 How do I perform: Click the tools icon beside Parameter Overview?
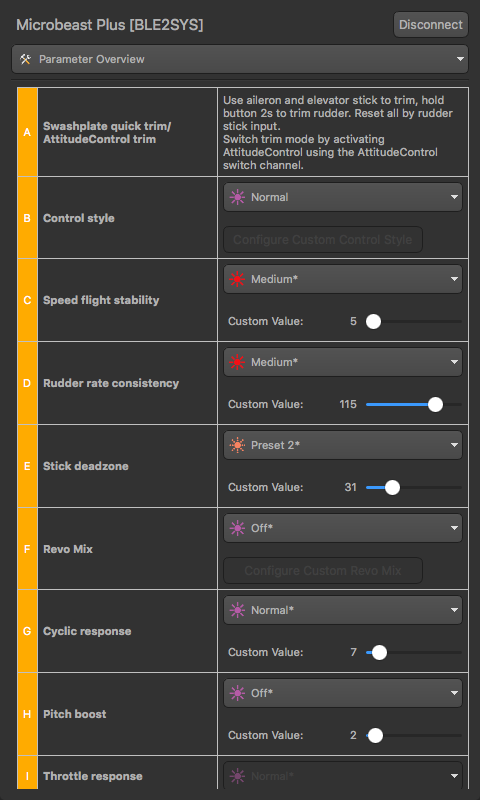point(26,59)
